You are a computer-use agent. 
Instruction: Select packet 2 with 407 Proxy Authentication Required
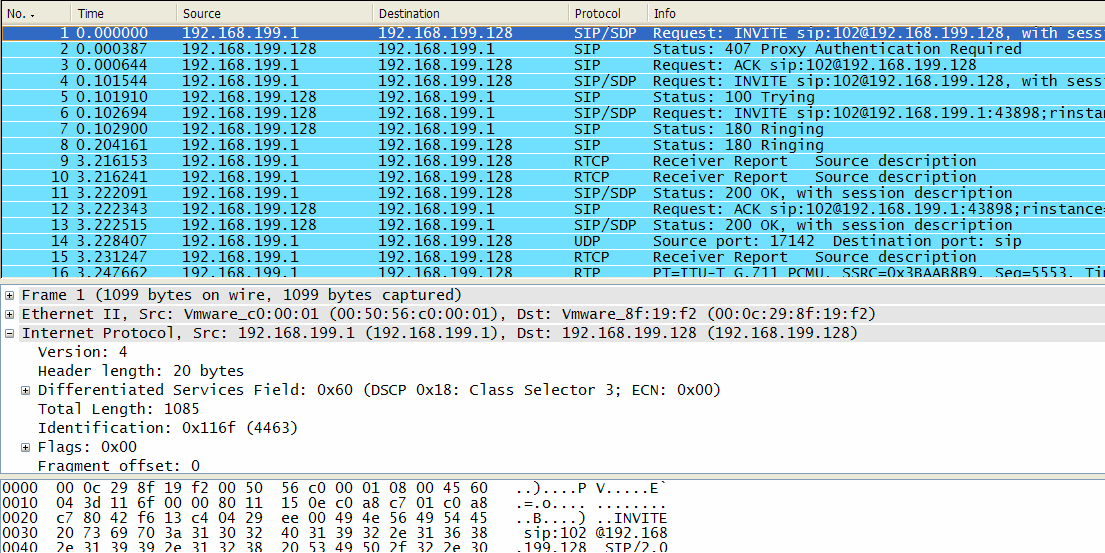[552, 49]
